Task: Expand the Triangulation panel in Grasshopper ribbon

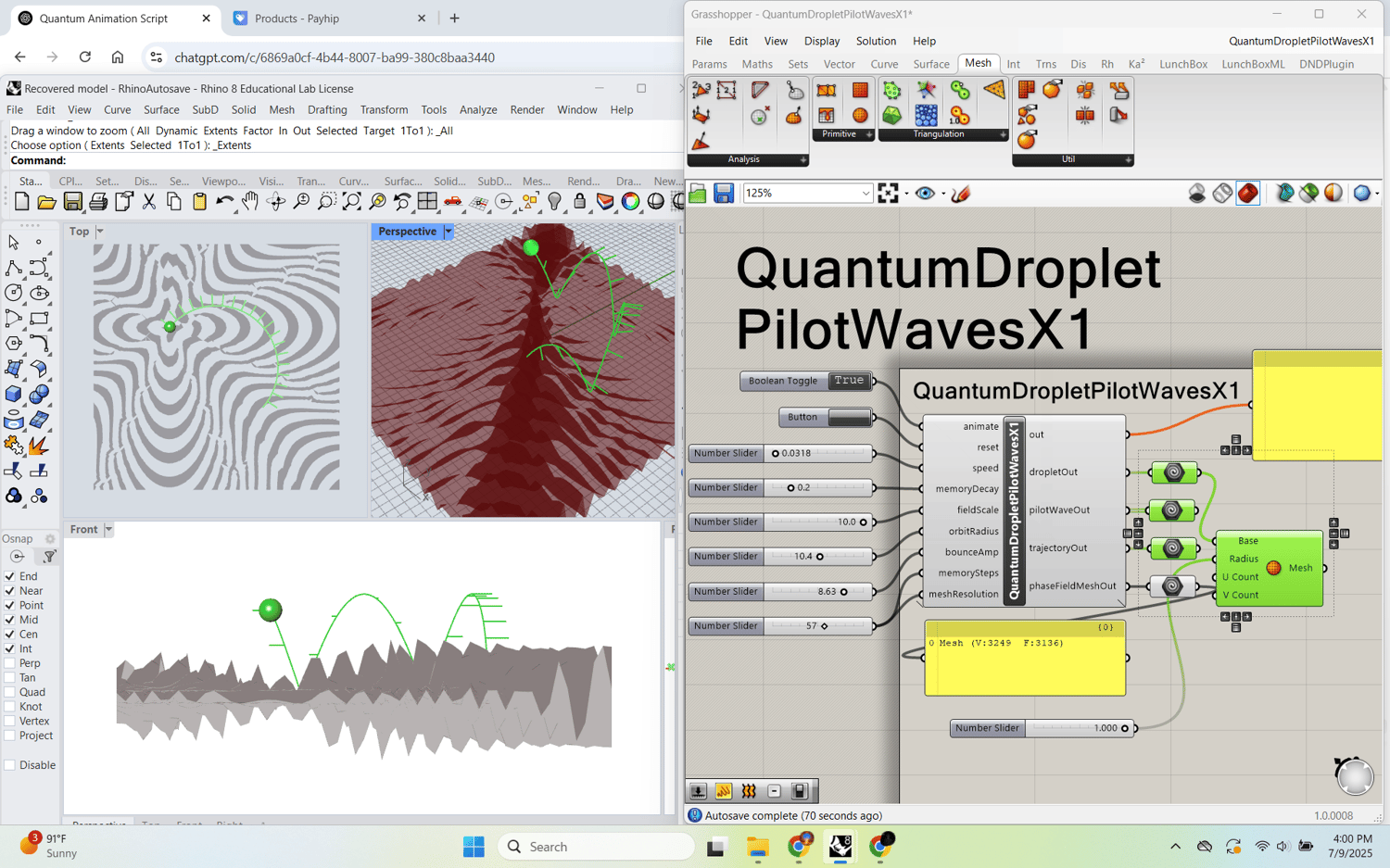Action: [1004, 135]
